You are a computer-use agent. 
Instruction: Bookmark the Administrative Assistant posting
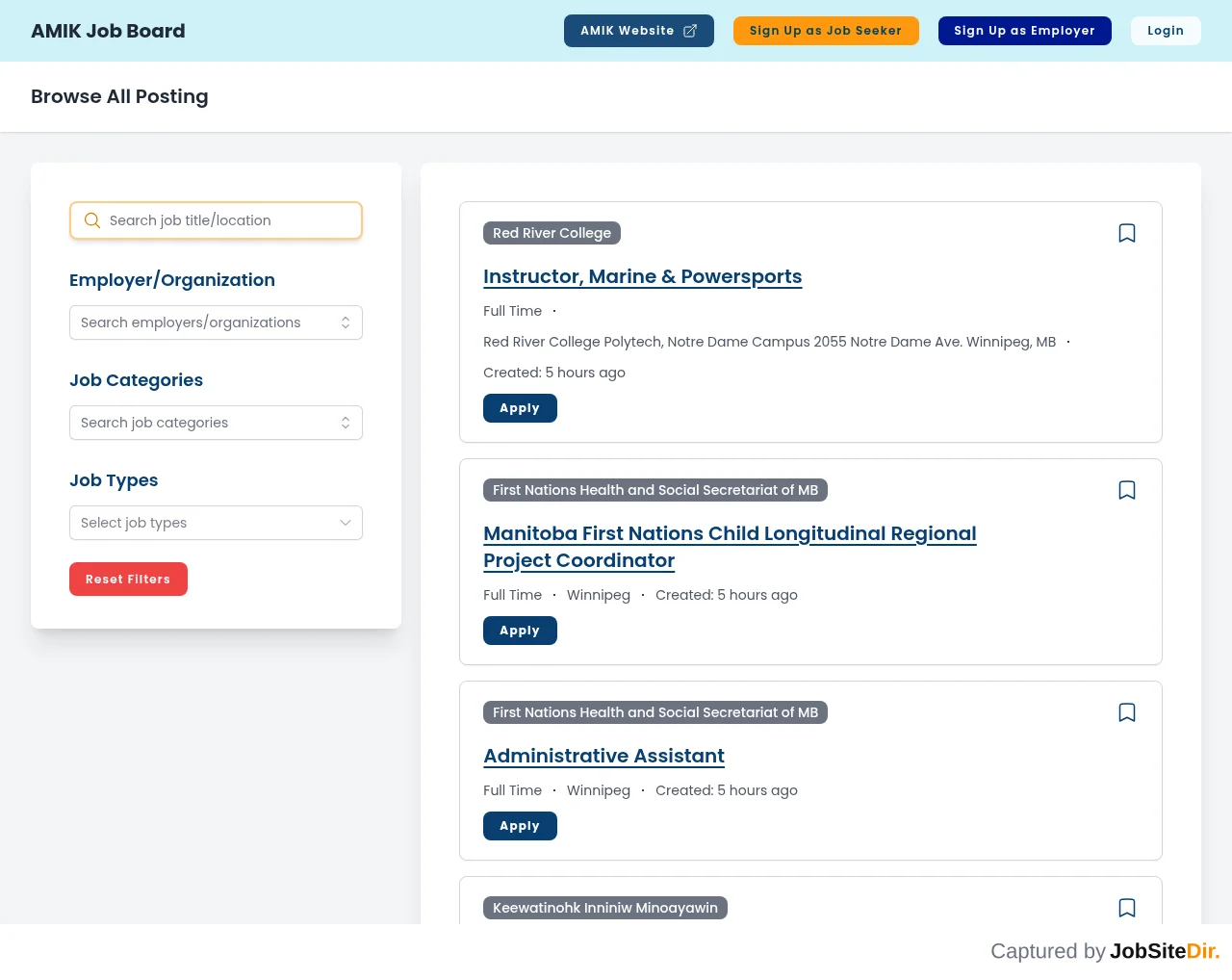pos(1127,712)
